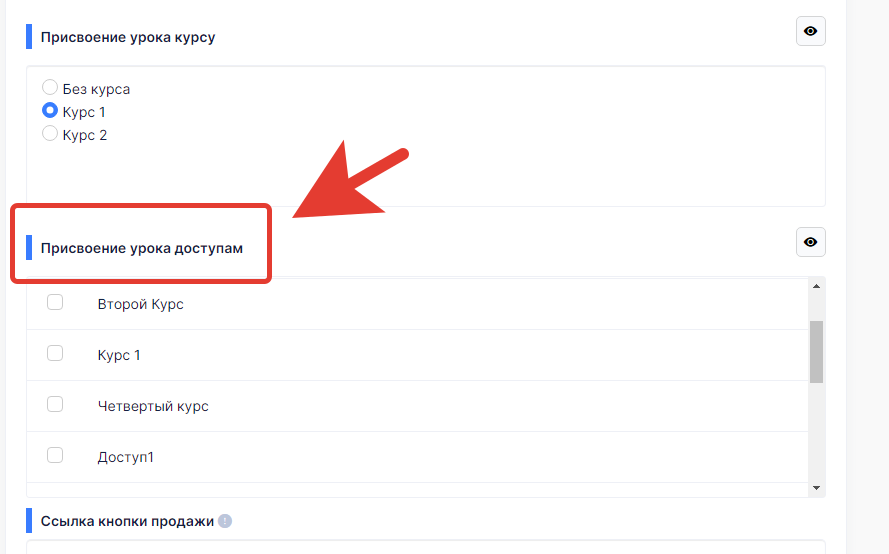Click the Присвоение урока курсу heading
Viewport: 889px width, 554px height.
click(x=128, y=37)
